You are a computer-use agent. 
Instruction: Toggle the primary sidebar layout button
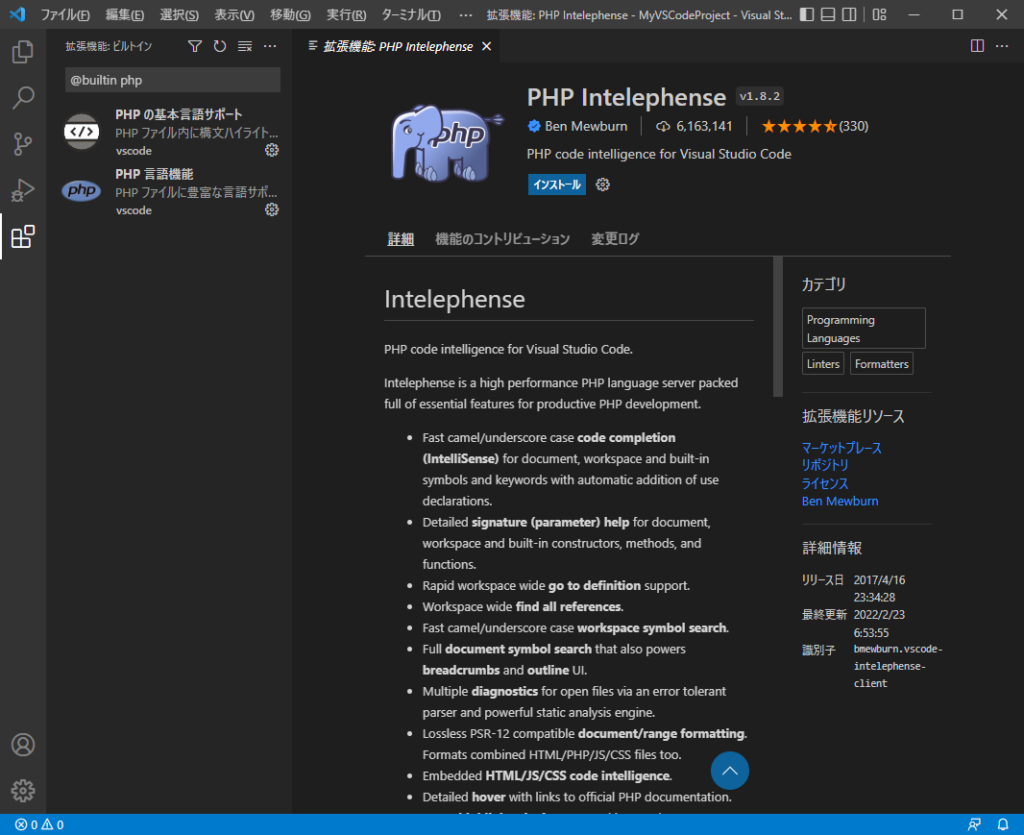[805, 15]
